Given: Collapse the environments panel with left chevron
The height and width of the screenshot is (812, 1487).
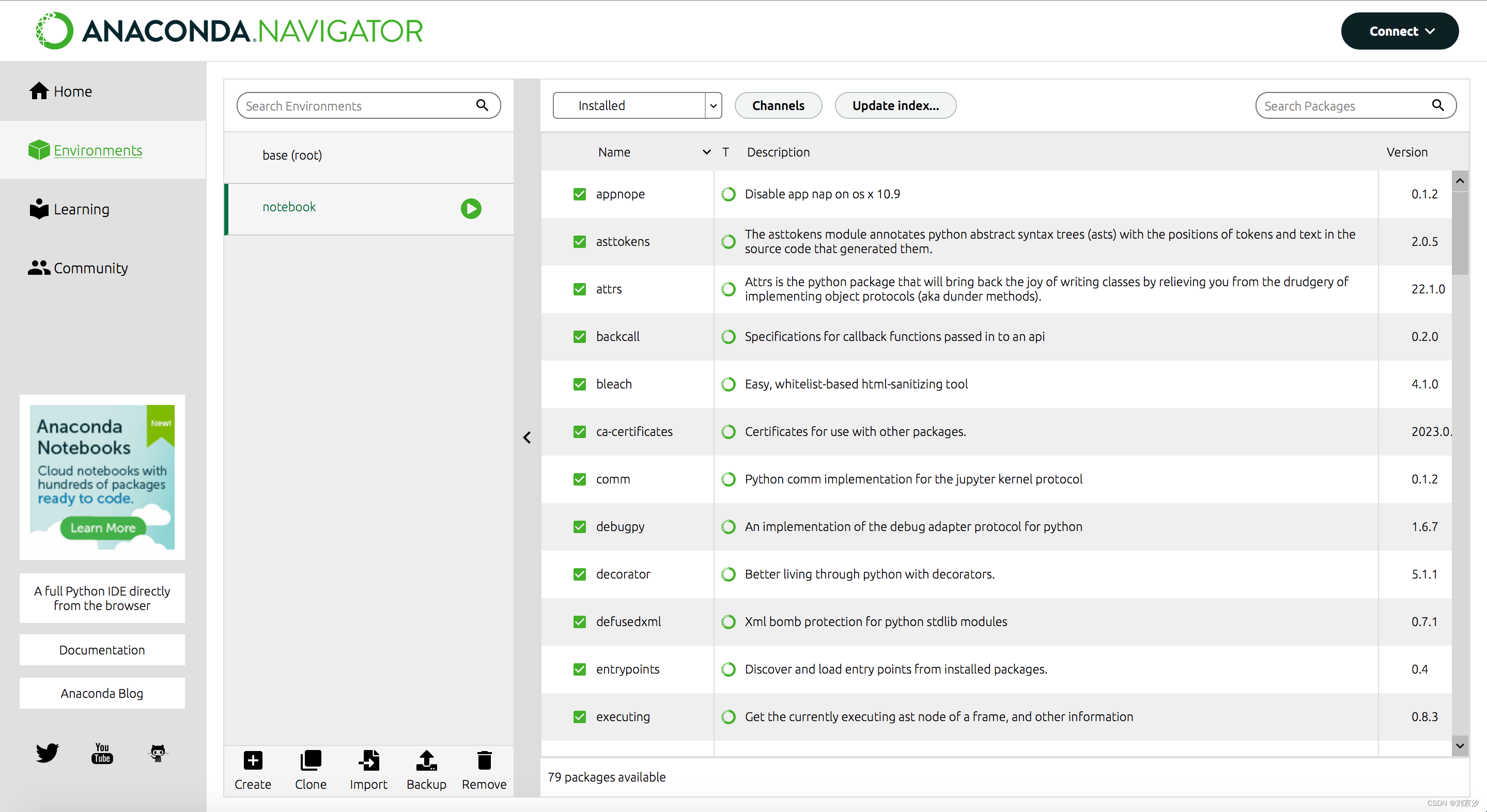Looking at the screenshot, I should 526,438.
